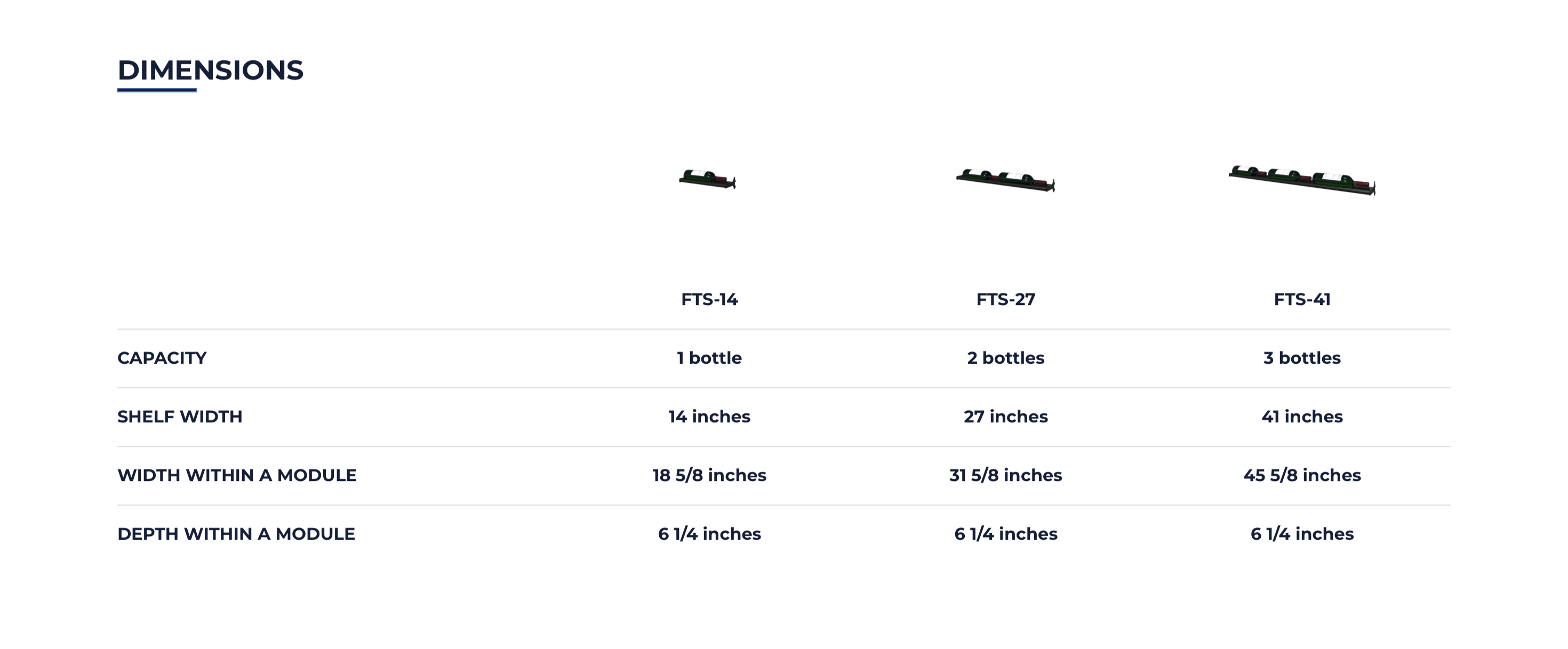Click the FTS-27 model label

click(1005, 300)
